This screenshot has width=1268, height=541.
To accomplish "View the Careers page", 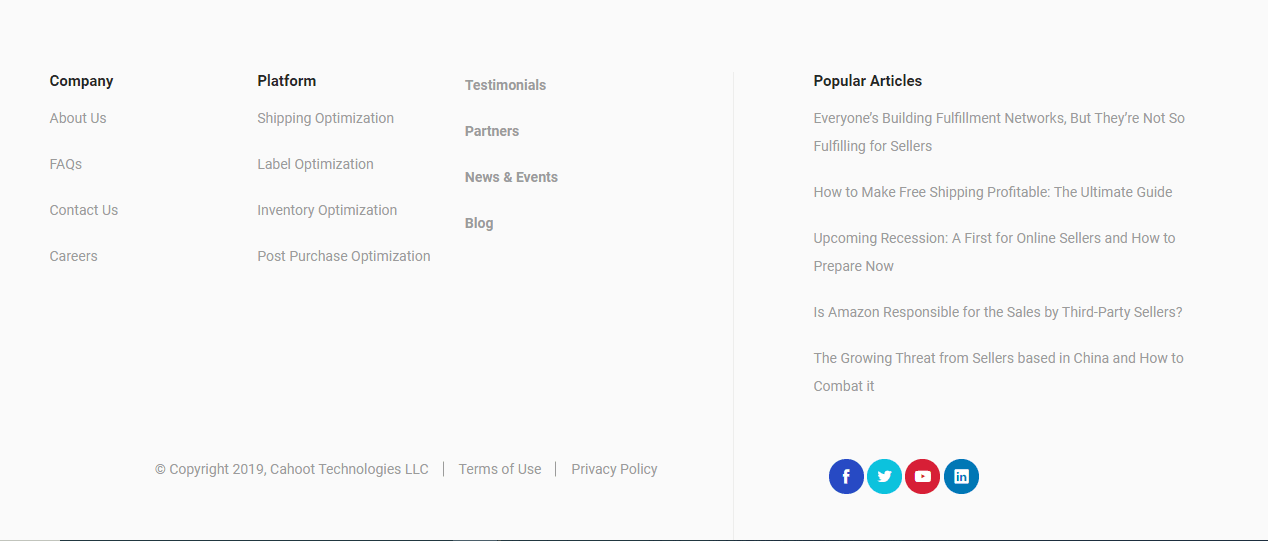I will [x=74, y=256].
